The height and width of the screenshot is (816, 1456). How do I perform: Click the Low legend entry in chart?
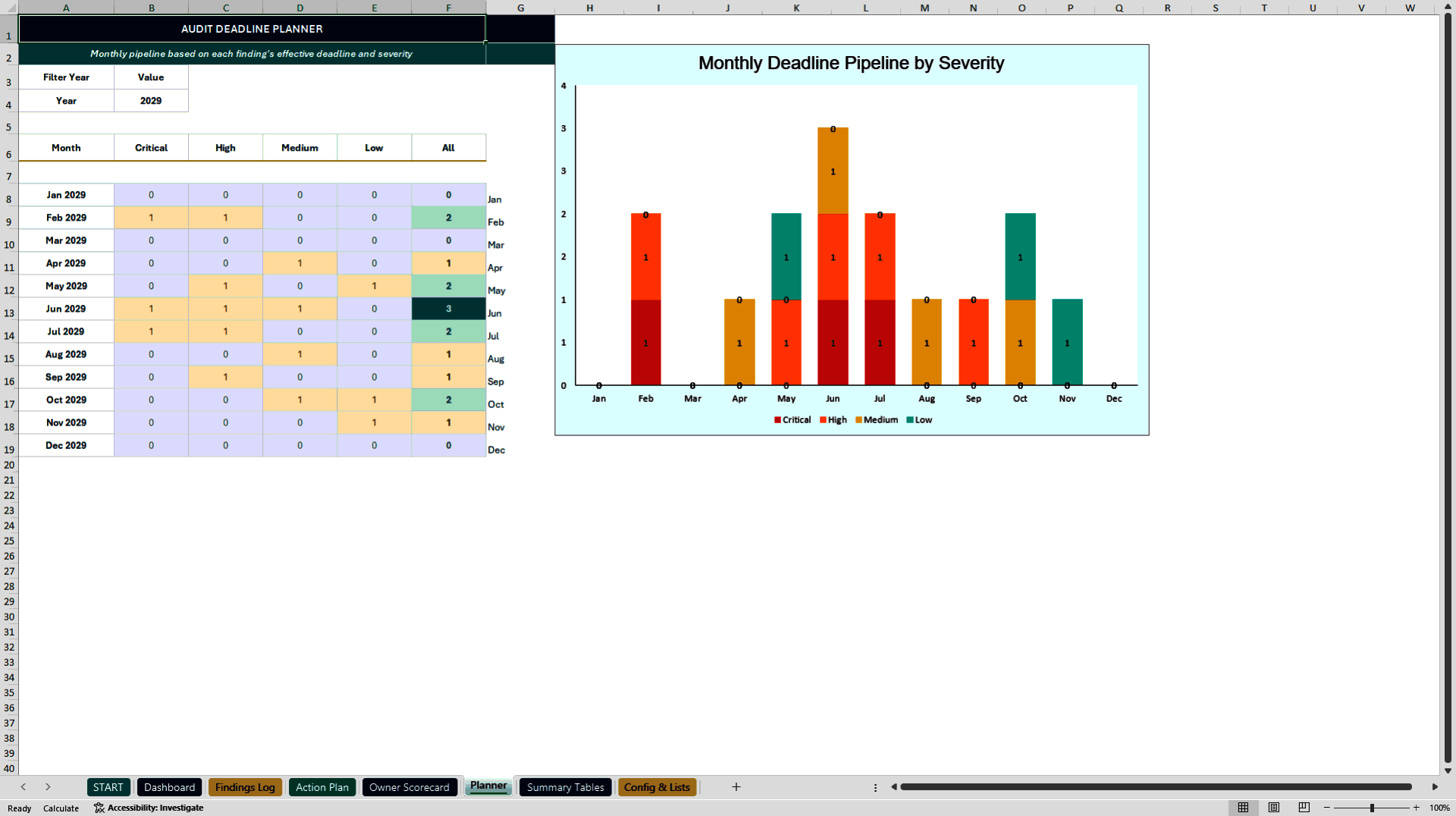pyautogui.click(x=919, y=420)
